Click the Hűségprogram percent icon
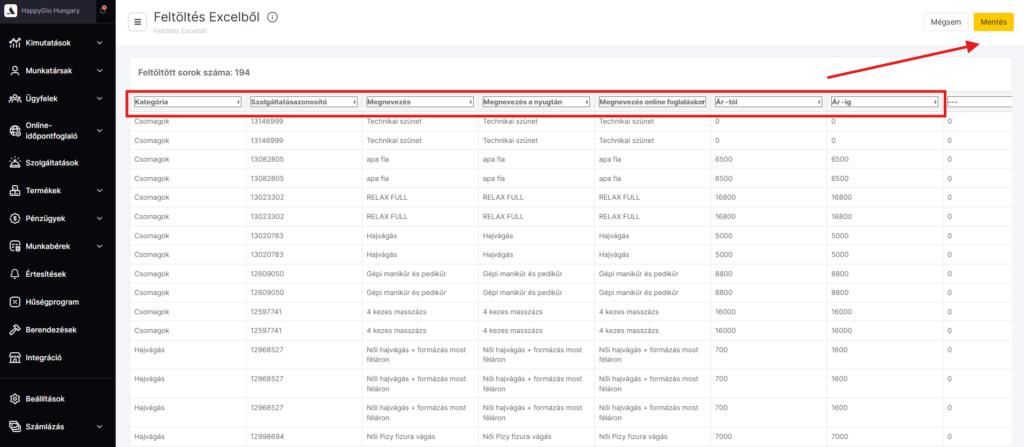 15,302
